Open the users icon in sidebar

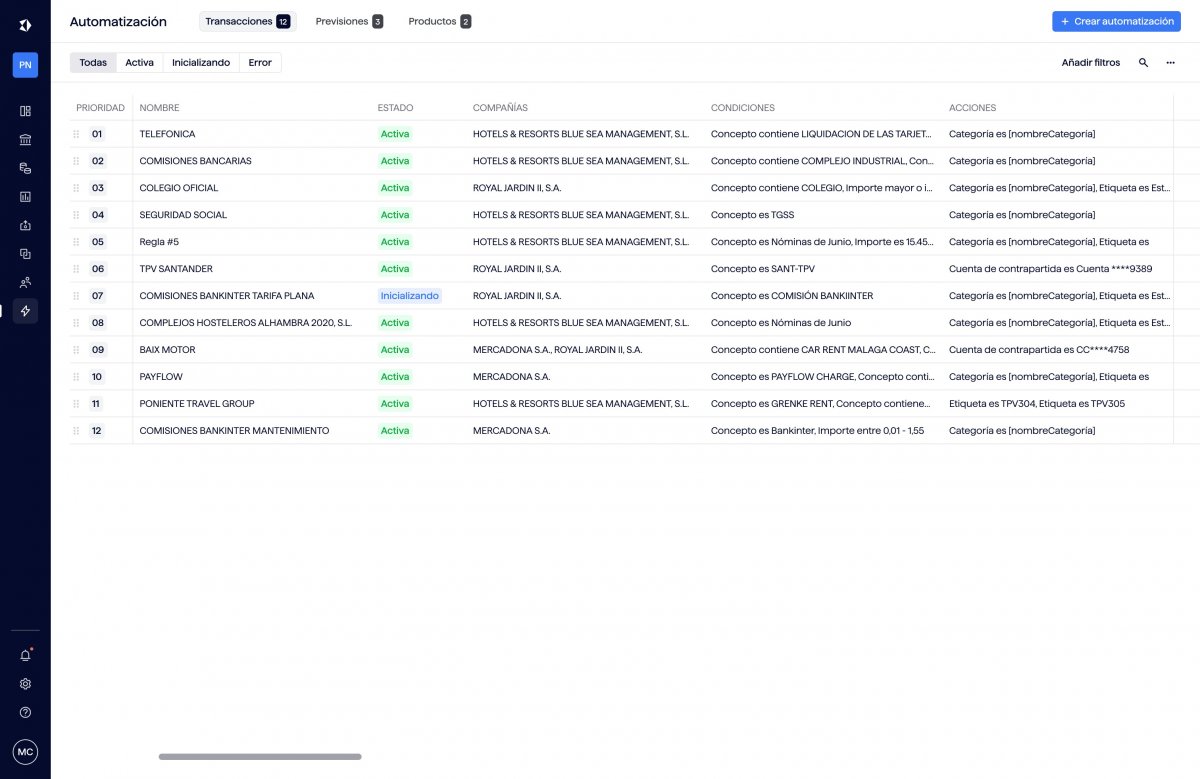(25, 282)
